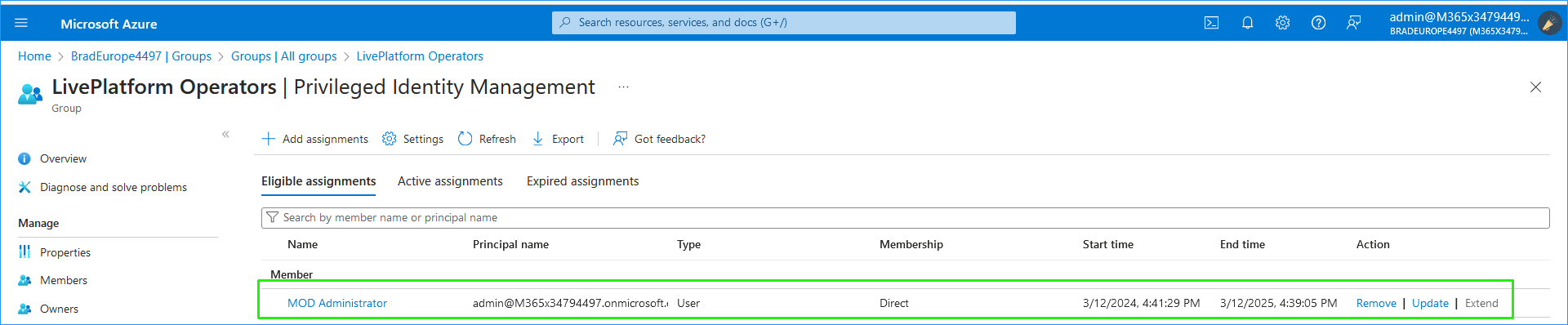Update the MOD Administrator assignment
Viewport: 1568px width, 325px height.
[1430, 303]
